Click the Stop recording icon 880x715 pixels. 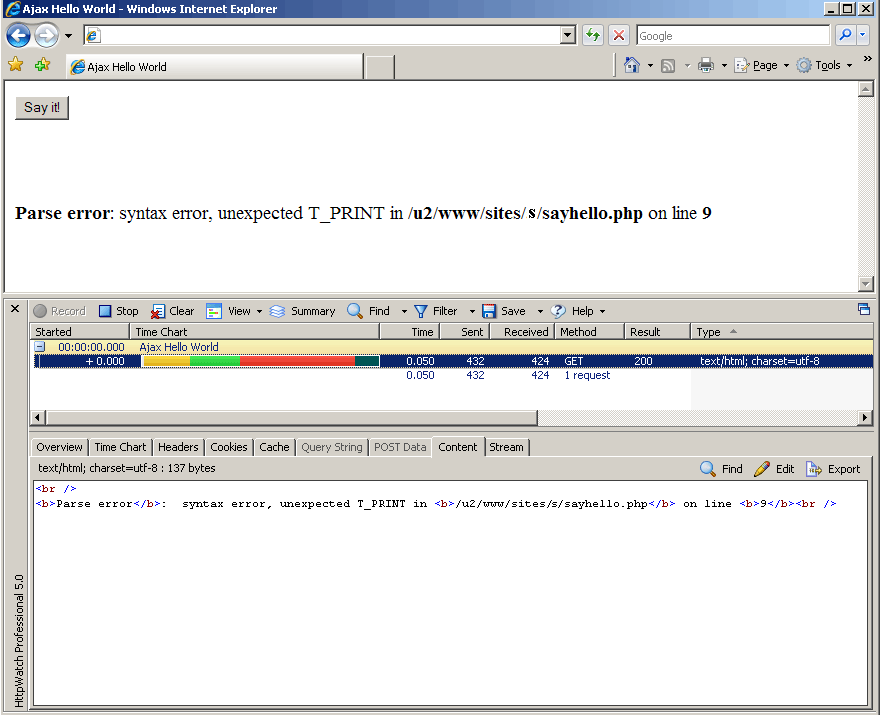[105, 311]
